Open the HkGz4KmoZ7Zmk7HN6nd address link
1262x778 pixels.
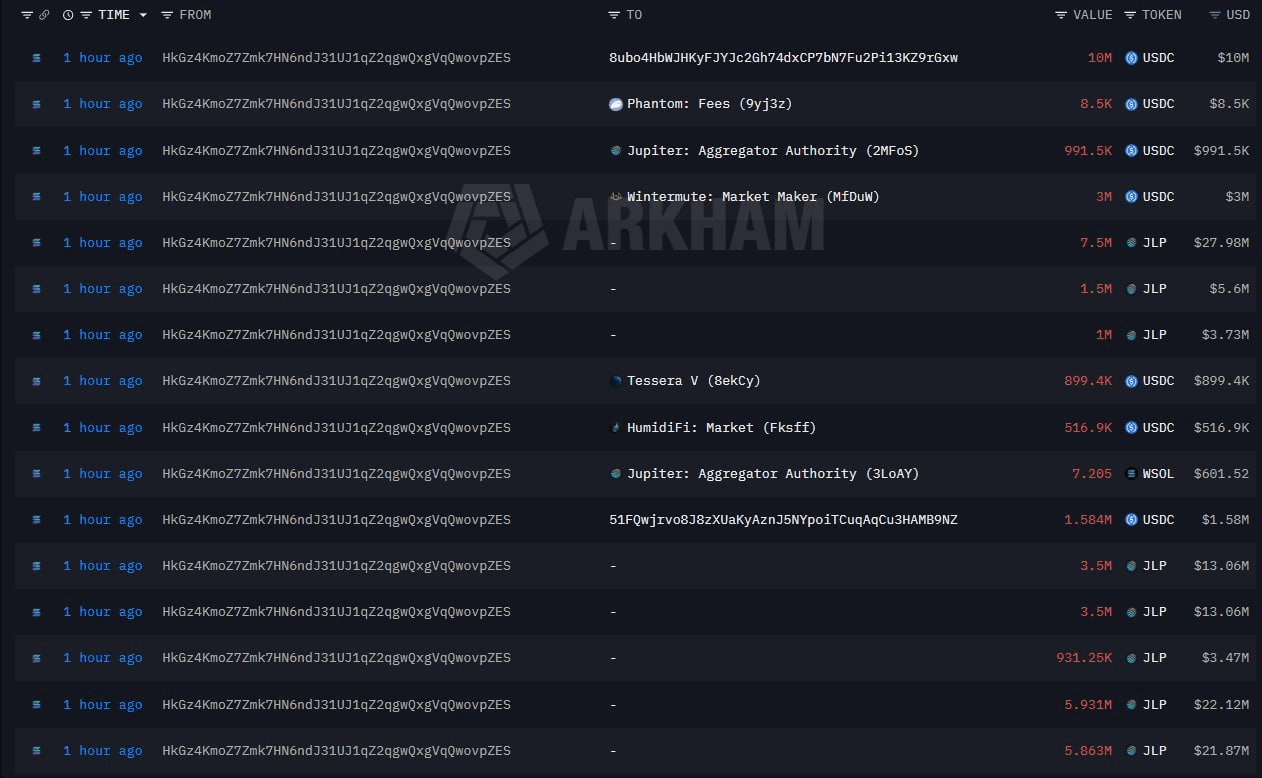click(335, 57)
